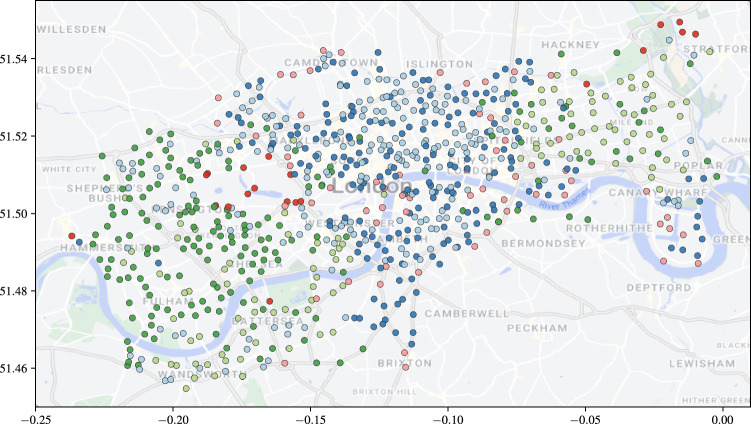Screen dimensions: 751x424
Task: Click the WILLESDEN map label
Action: (71, 29)
